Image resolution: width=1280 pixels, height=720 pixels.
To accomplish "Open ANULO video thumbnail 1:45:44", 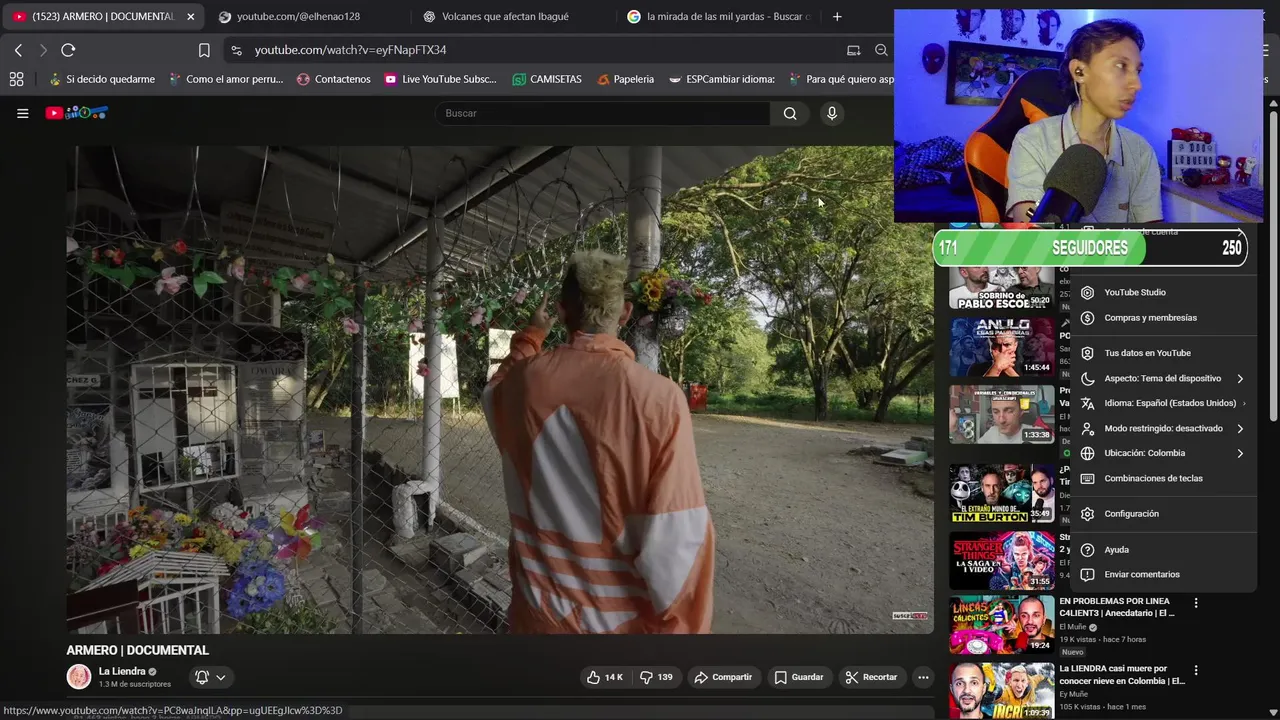I will click(x=1001, y=347).
